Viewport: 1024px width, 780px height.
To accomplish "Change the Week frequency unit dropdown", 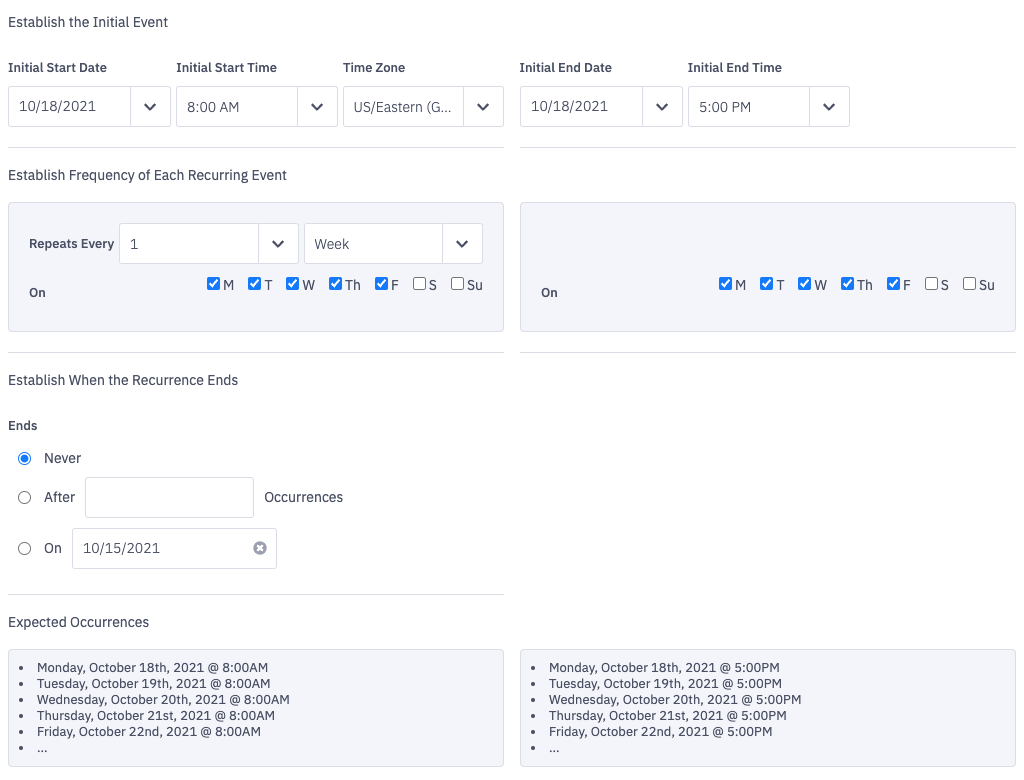I will pos(462,244).
